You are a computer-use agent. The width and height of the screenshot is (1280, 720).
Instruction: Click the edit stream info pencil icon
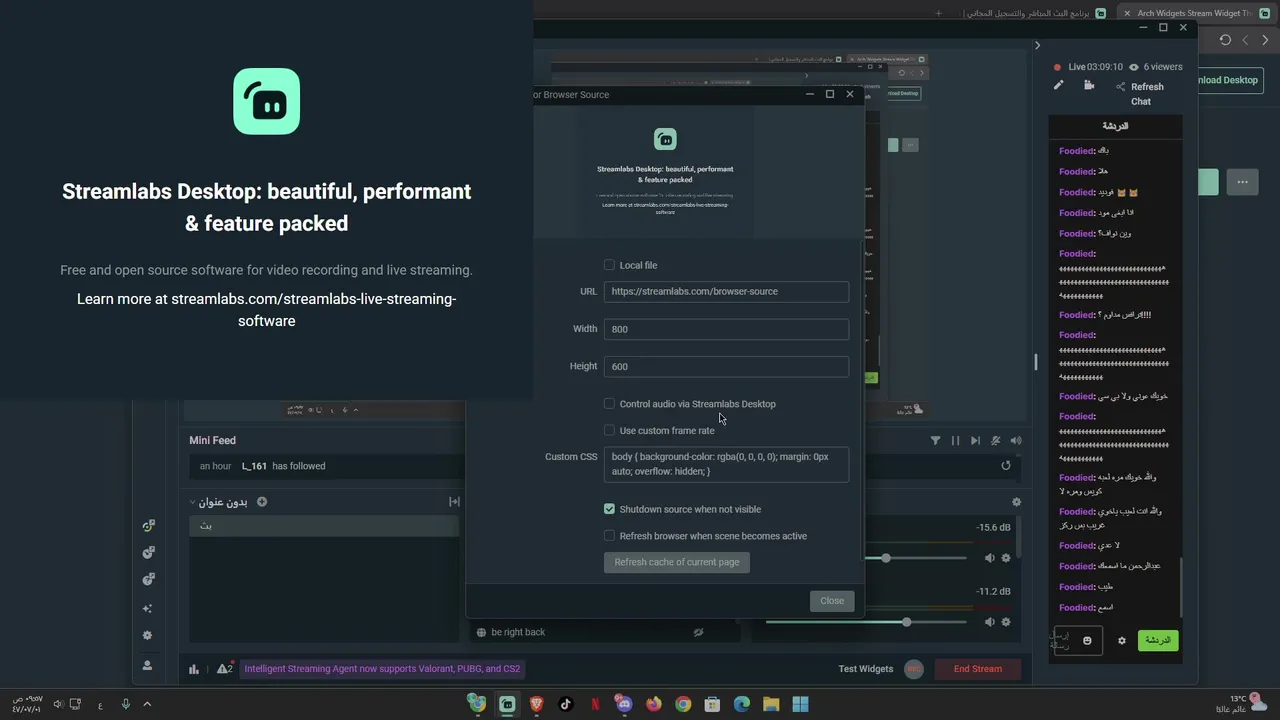coord(1058,86)
